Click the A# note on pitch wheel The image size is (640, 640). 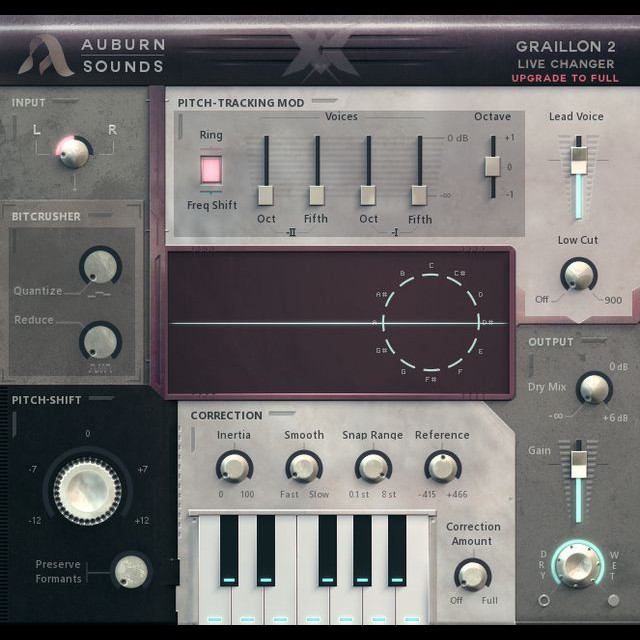381,294
